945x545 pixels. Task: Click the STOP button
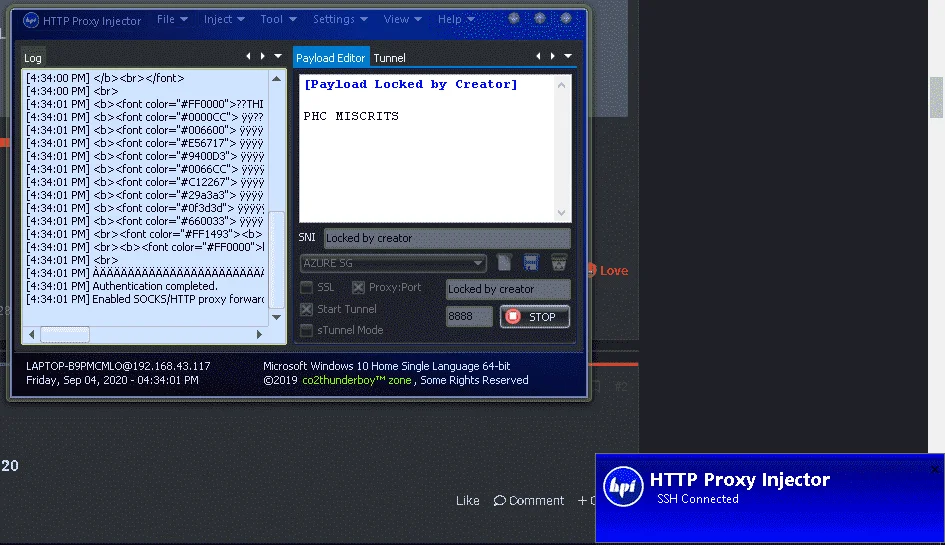[x=535, y=317]
